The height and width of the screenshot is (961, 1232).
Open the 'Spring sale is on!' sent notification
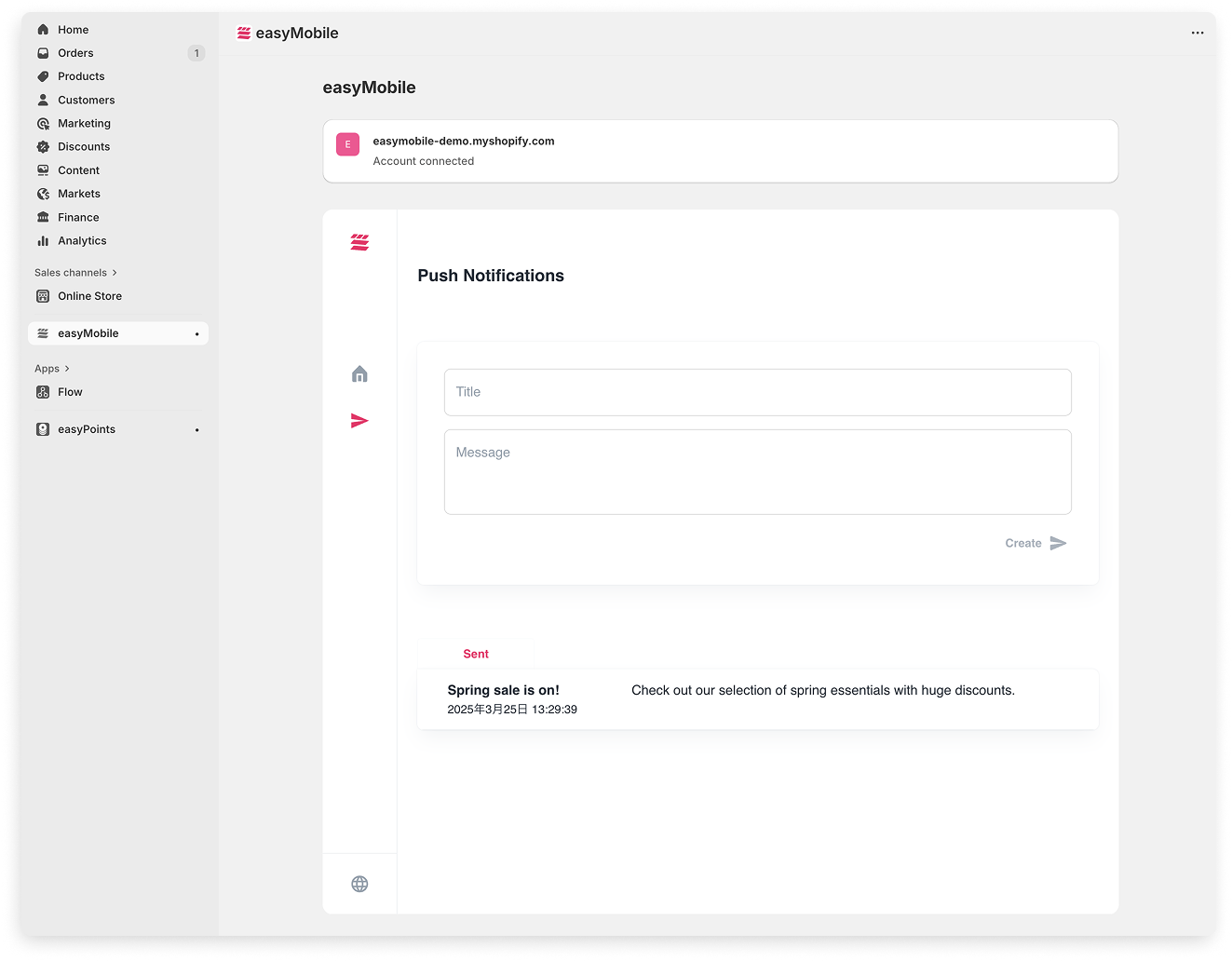coord(758,699)
